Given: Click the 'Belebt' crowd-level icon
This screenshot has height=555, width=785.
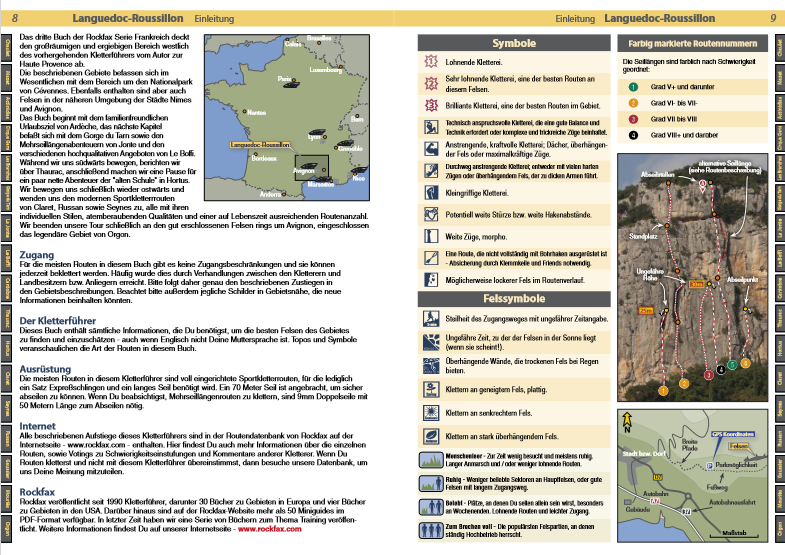Looking at the screenshot, I should click(431, 507).
